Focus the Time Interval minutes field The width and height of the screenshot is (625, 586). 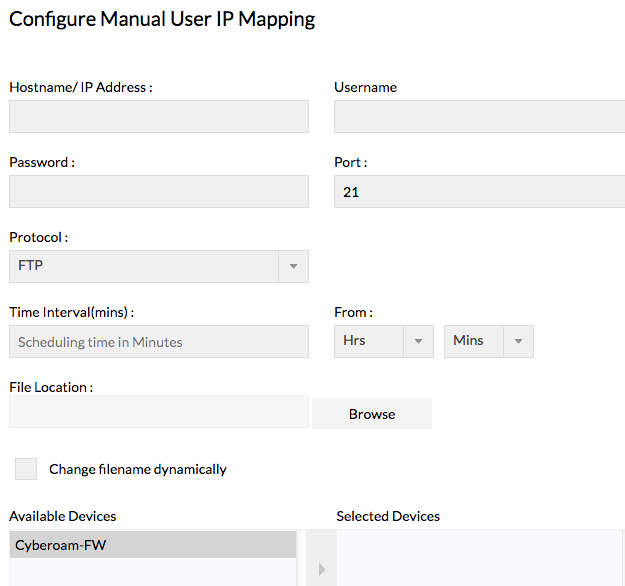point(159,342)
